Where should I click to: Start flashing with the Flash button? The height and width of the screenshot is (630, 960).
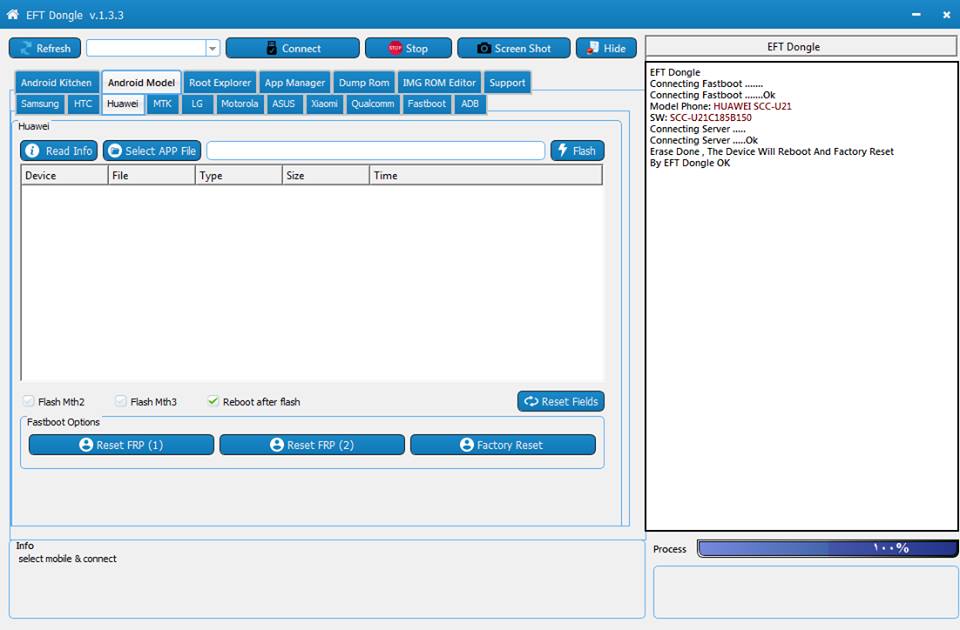[x=577, y=151]
